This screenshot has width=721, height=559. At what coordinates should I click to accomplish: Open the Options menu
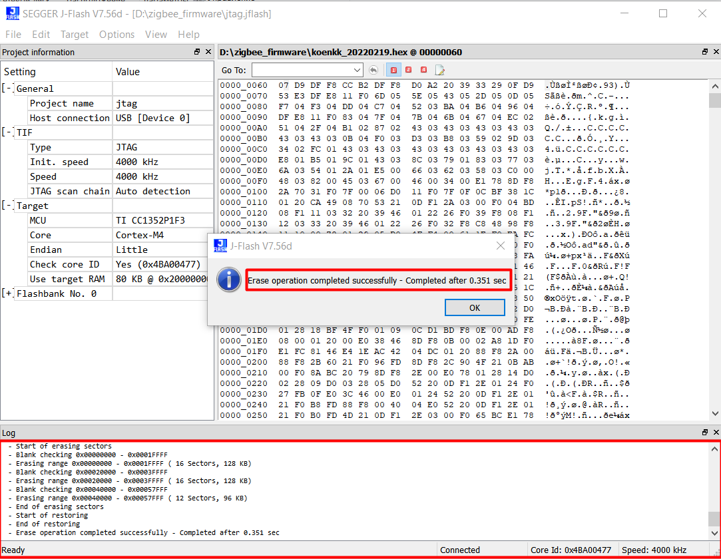click(117, 34)
